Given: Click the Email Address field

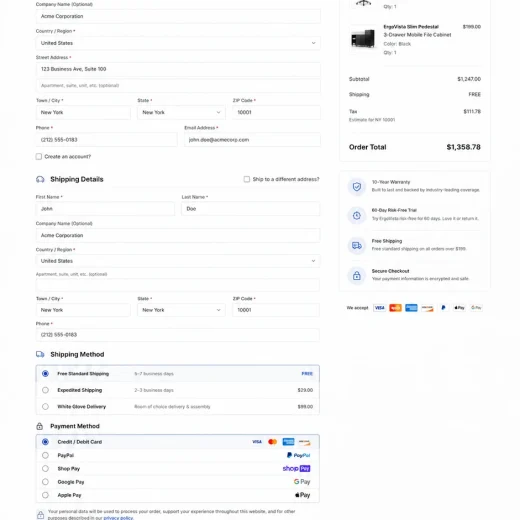Looking at the screenshot, I should 252,140.
